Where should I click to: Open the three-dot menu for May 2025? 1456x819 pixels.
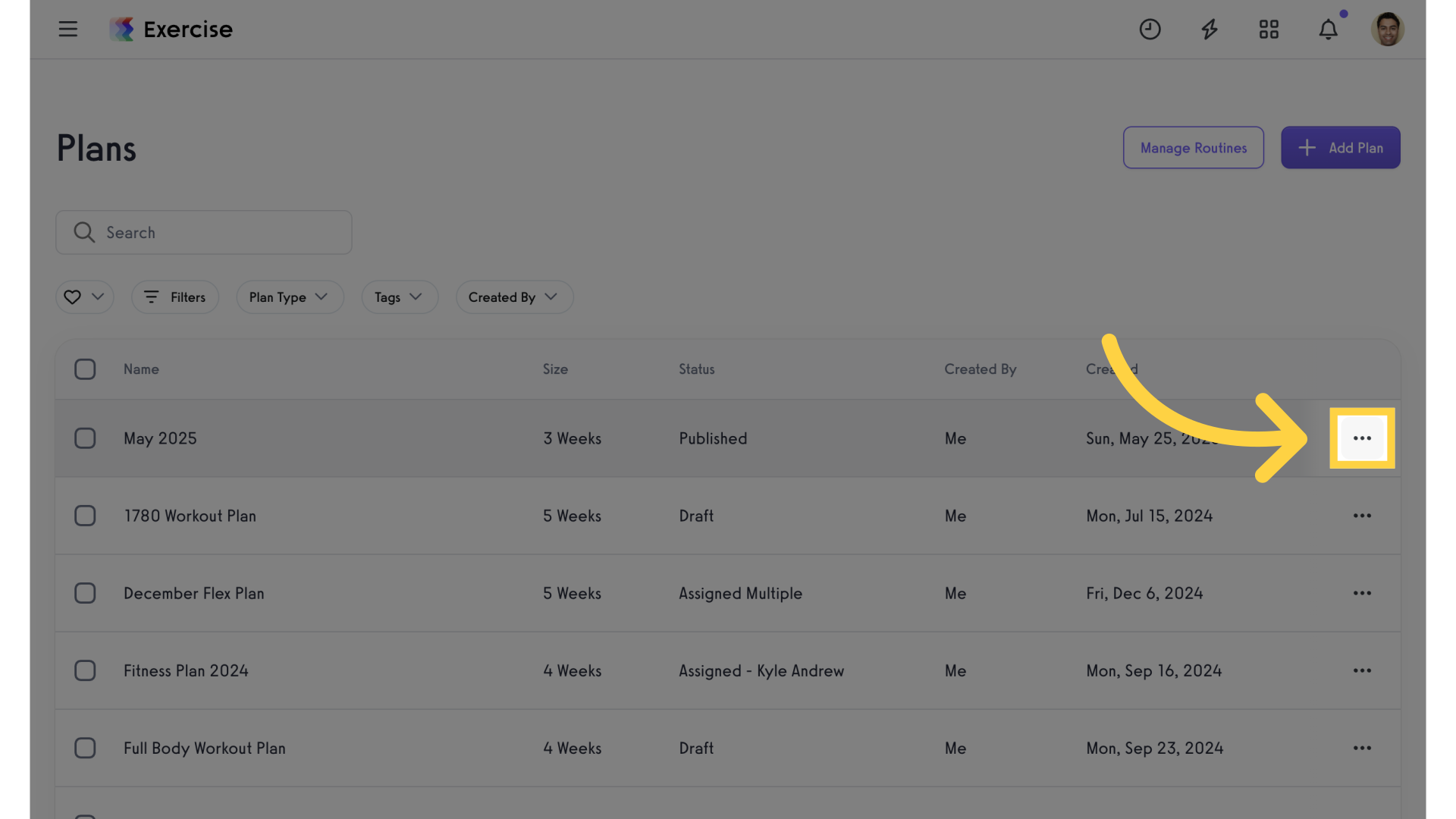click(1362, 438)
